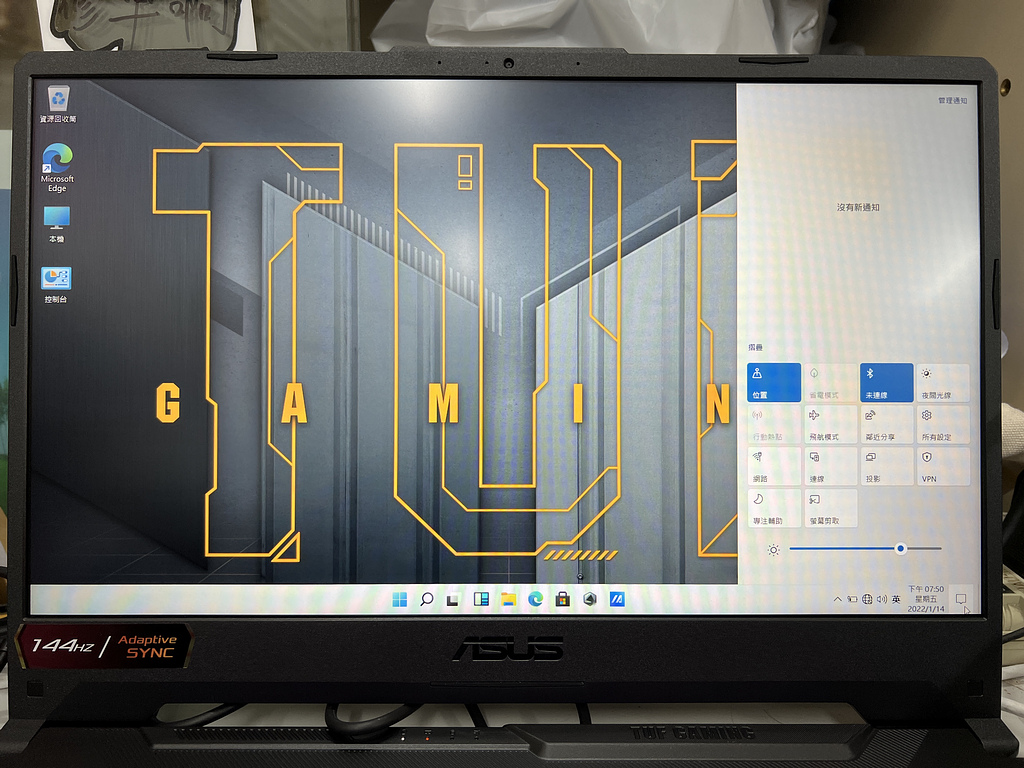Viewport: 1024px width, 768px height.
Task: Switch input language via 英 indicator
Action: [896, 599]
